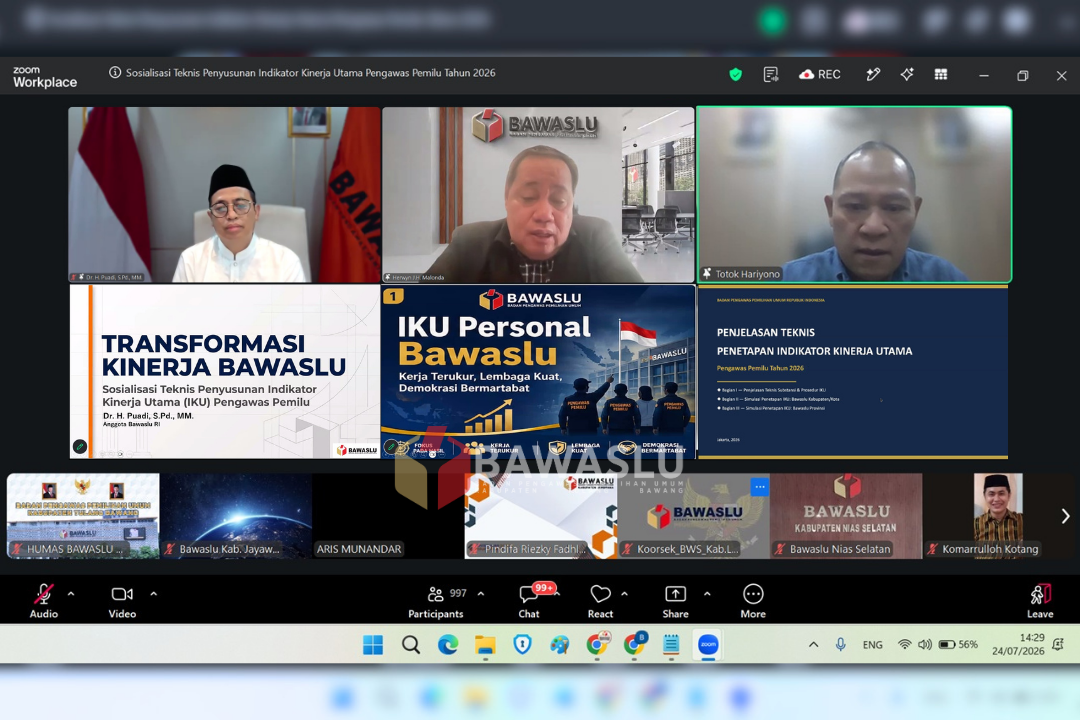
Task: Open blue three-dot menu on Koorsek_BWS tile
Action: [x=760, y=487]
